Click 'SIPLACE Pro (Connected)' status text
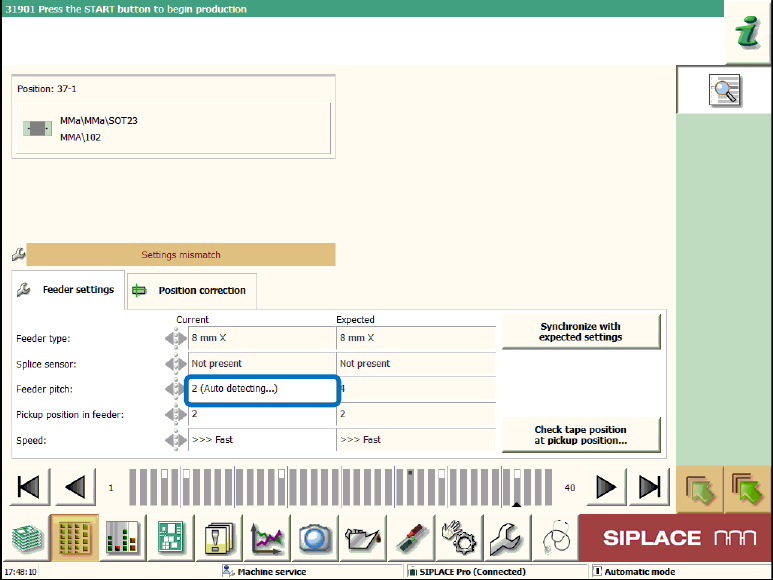 [x=472, y=572]
